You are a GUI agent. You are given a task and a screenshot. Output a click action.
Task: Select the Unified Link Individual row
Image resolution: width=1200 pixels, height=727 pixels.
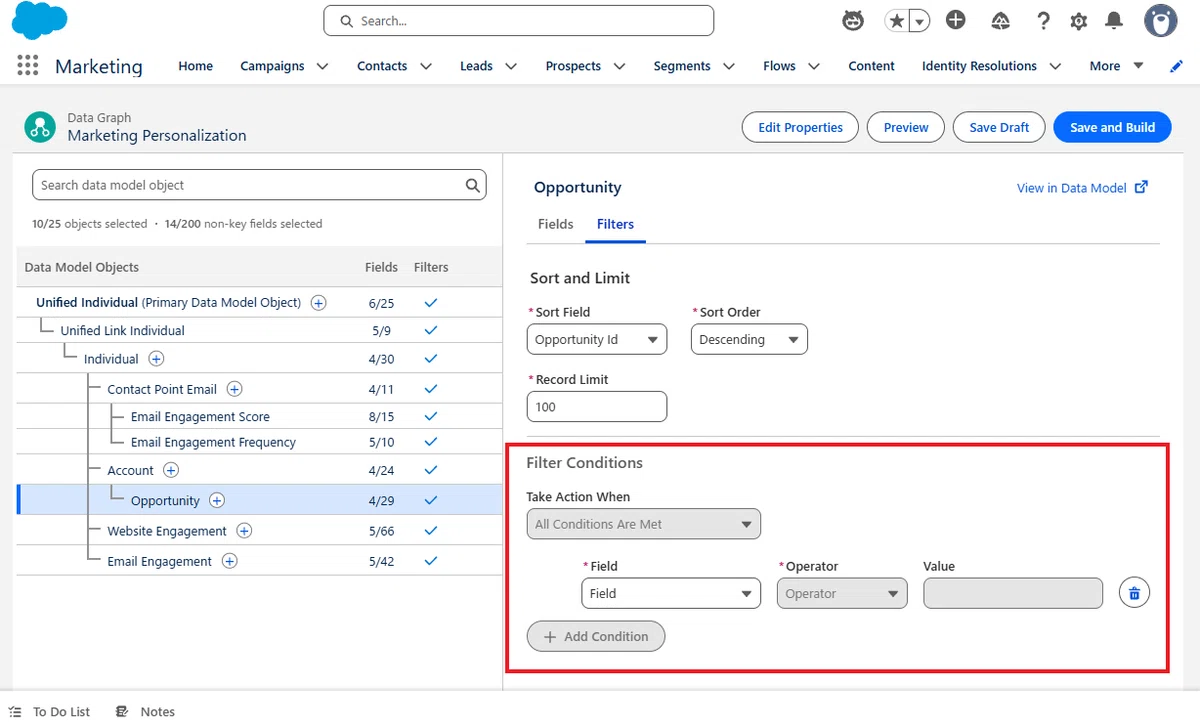pyautogui.click(x=260, y=330)
